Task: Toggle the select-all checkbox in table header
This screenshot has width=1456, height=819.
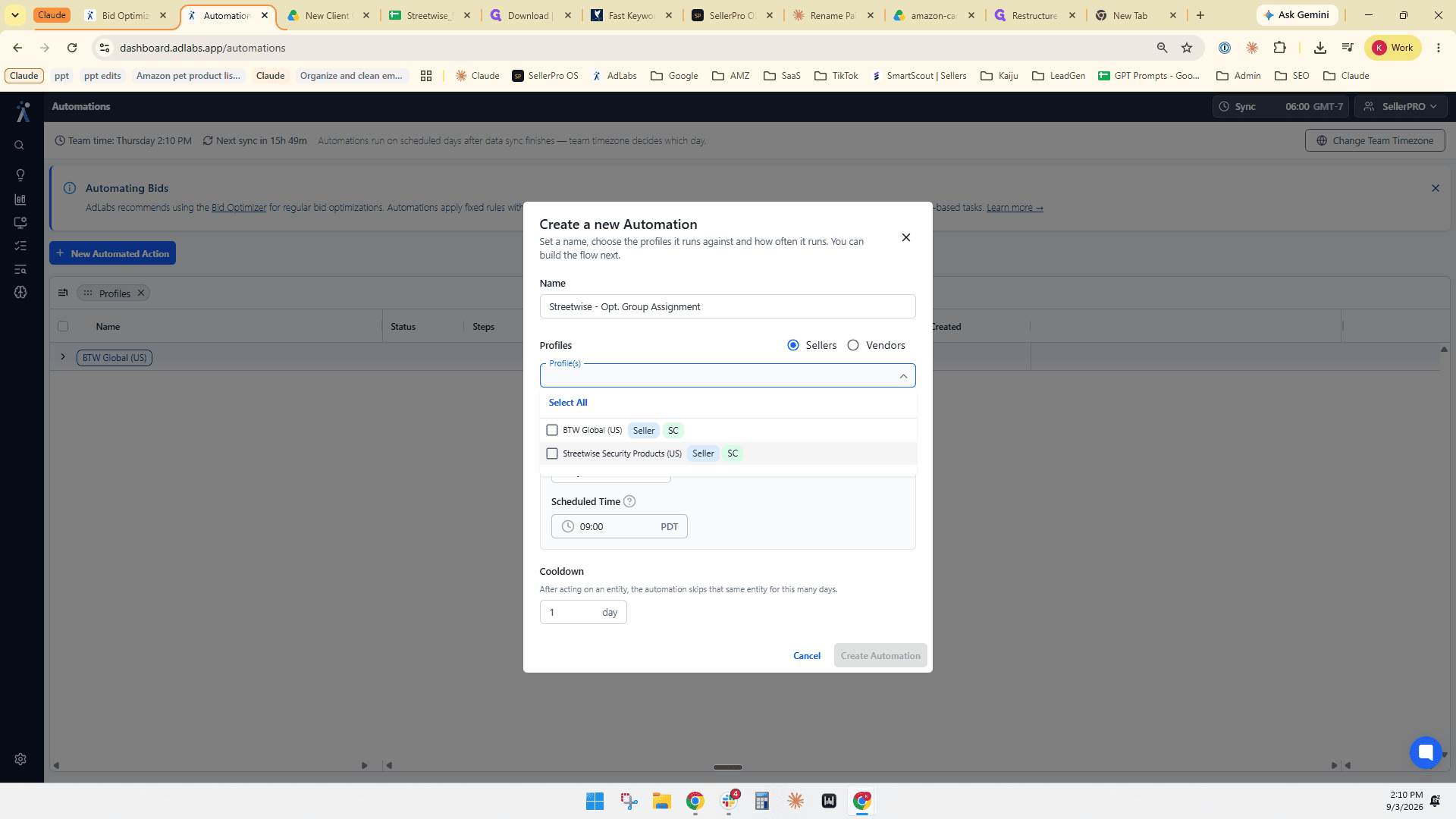Action: click(x=63, y=326)
